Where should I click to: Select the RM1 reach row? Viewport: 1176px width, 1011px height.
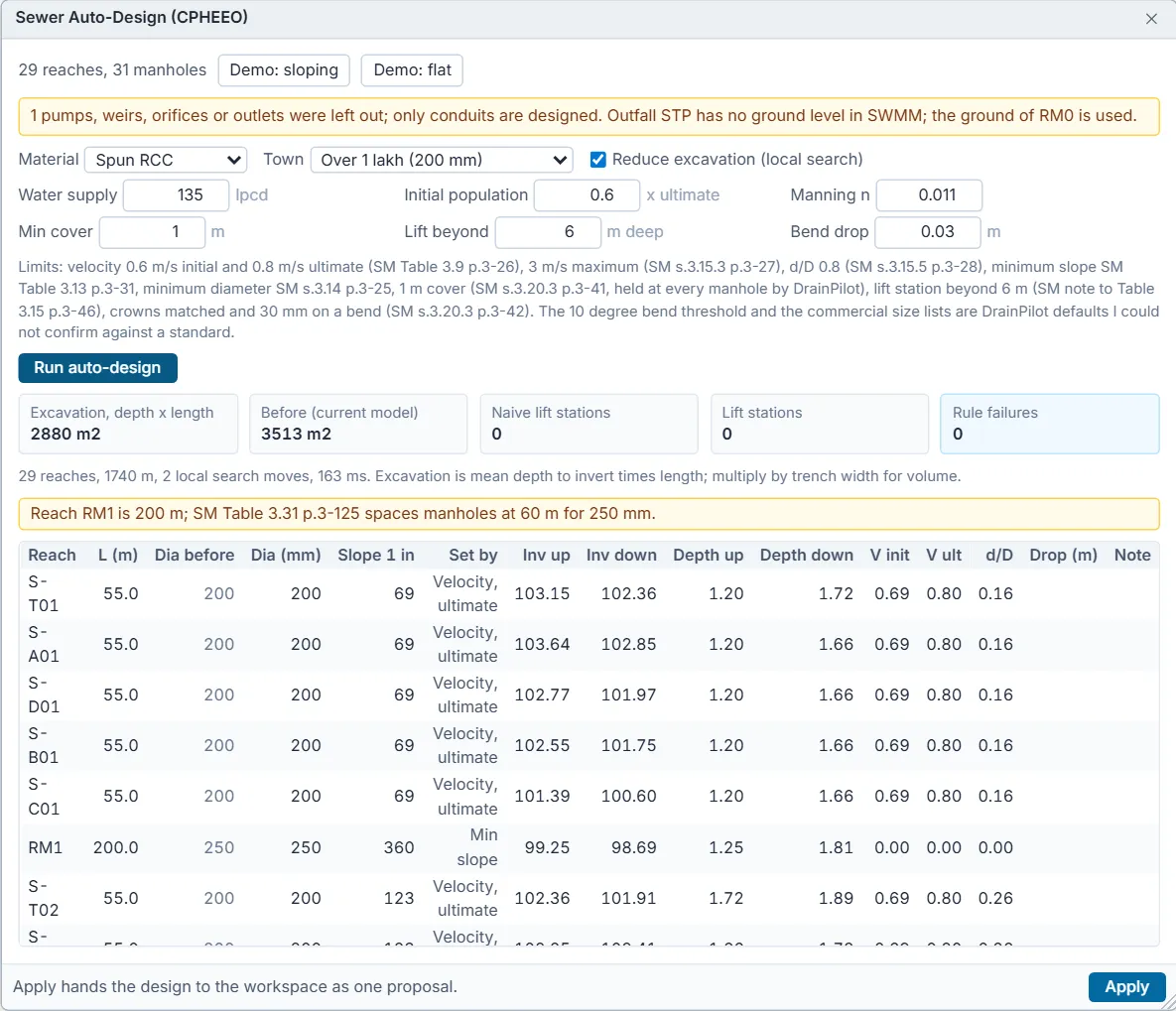pyautogui.click(x=588, y=847)
